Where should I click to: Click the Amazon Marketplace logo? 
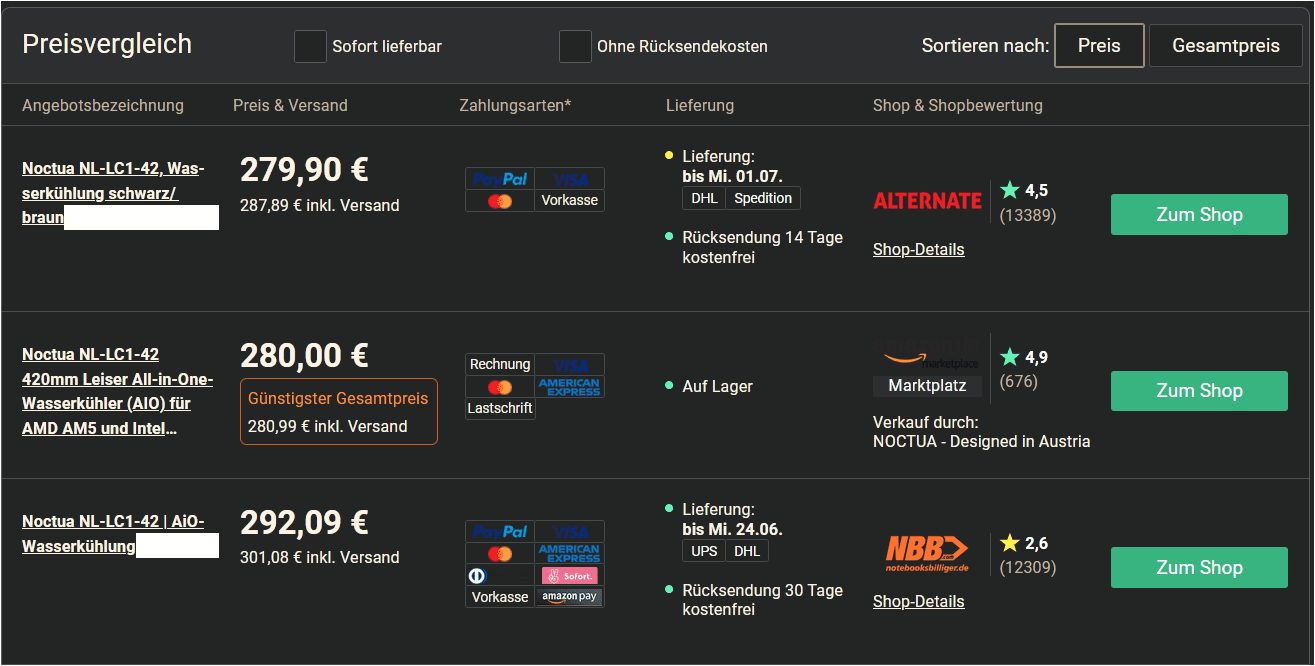927,356
